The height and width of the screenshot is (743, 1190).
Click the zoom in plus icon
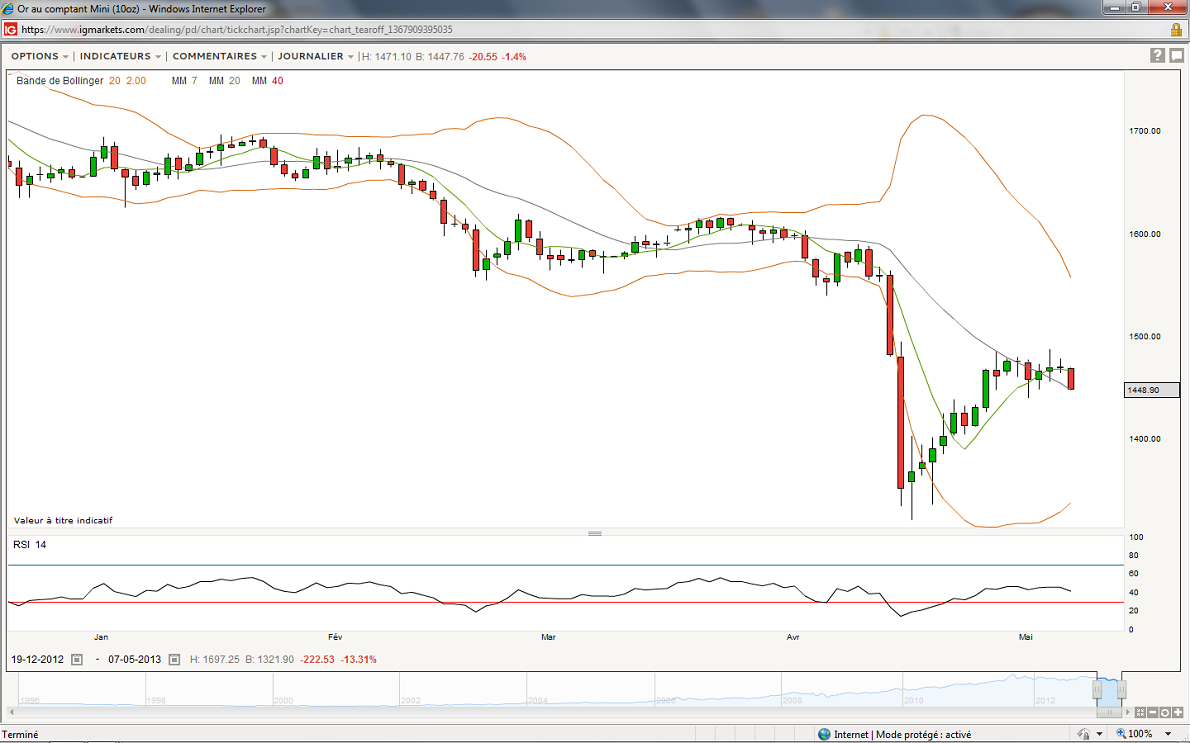point(1176,713)
